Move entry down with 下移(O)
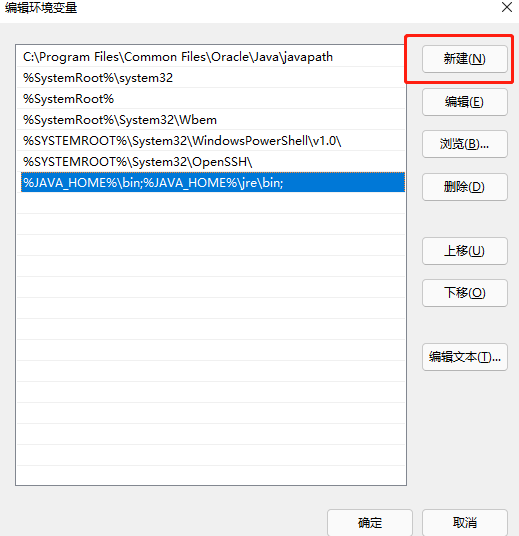This screenshot has width=519, height=536. [x=465, y=293]
